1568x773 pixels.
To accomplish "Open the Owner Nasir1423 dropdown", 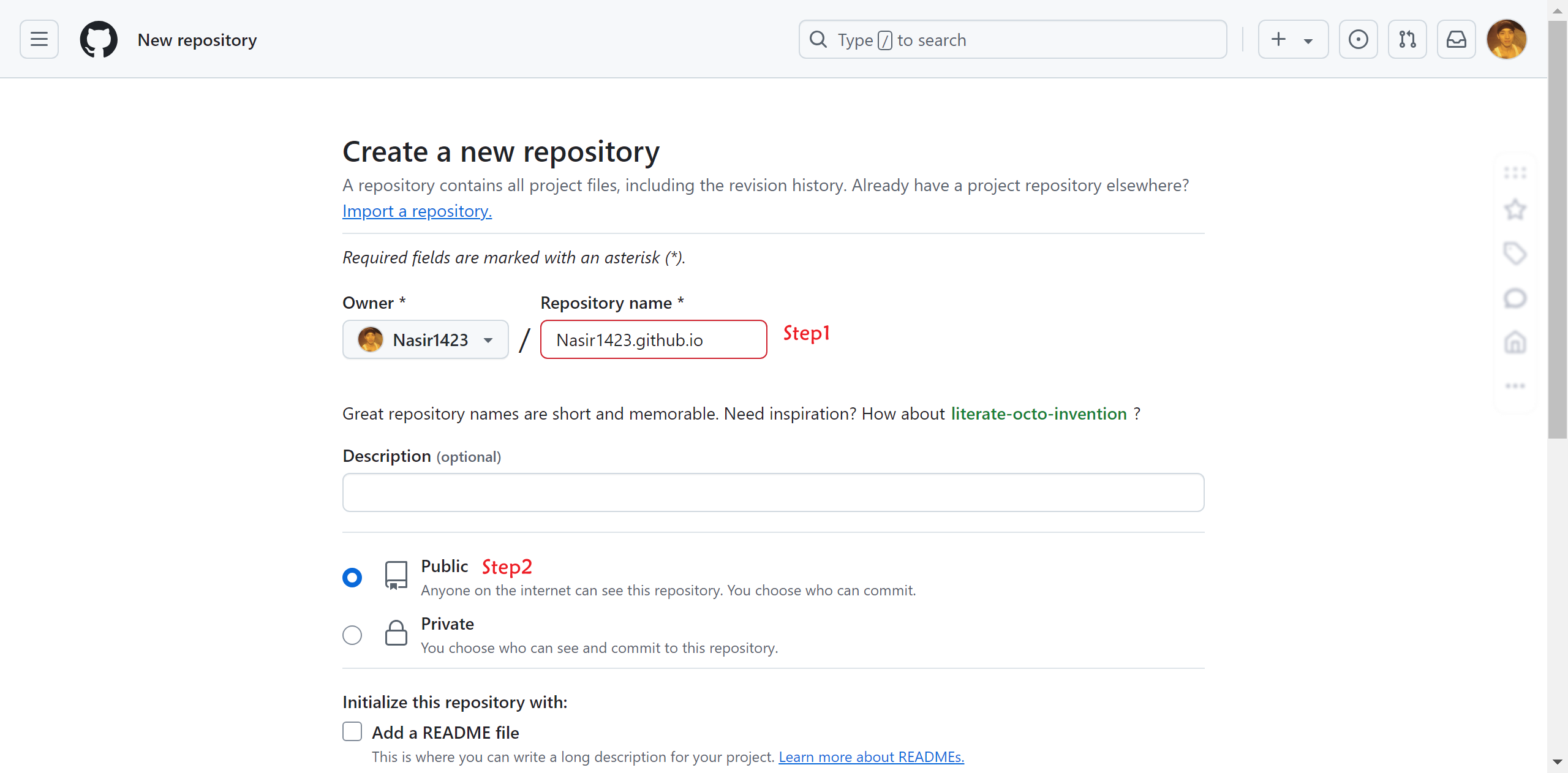I will click(426, 339).
